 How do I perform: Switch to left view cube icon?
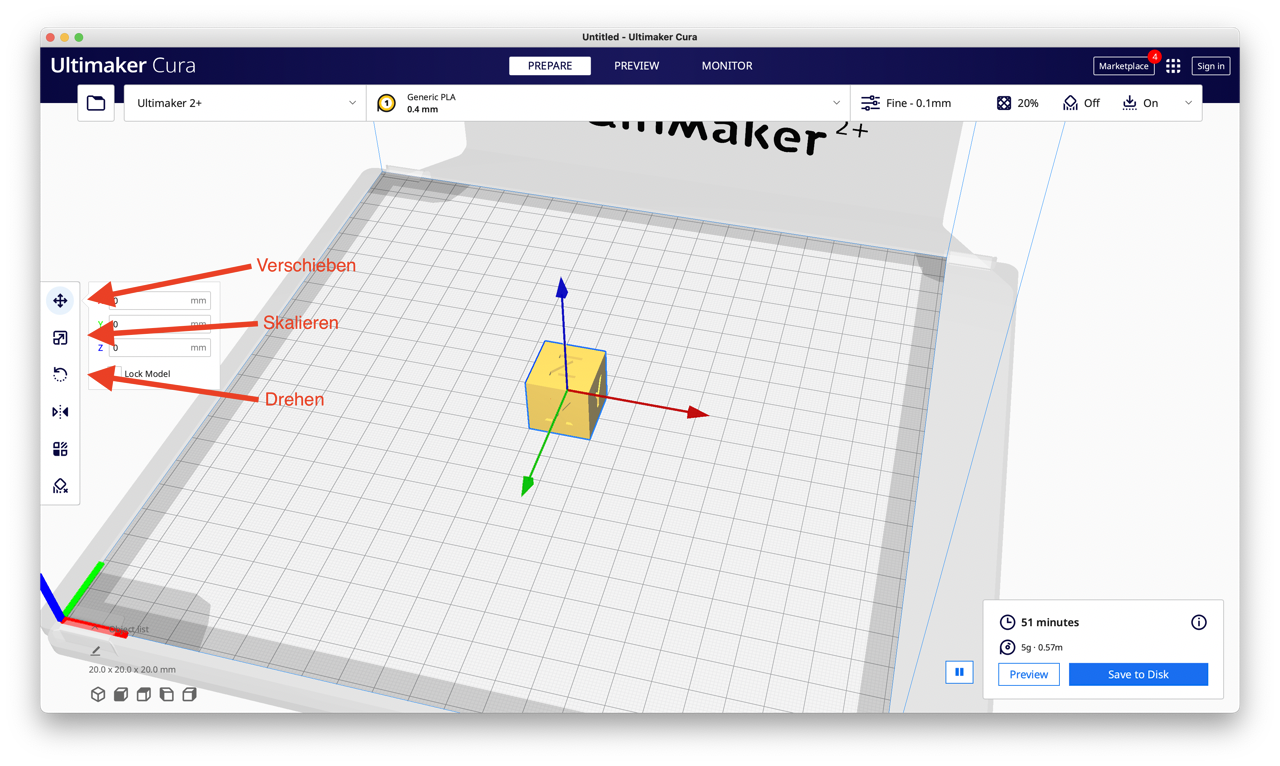pos(167,694)
